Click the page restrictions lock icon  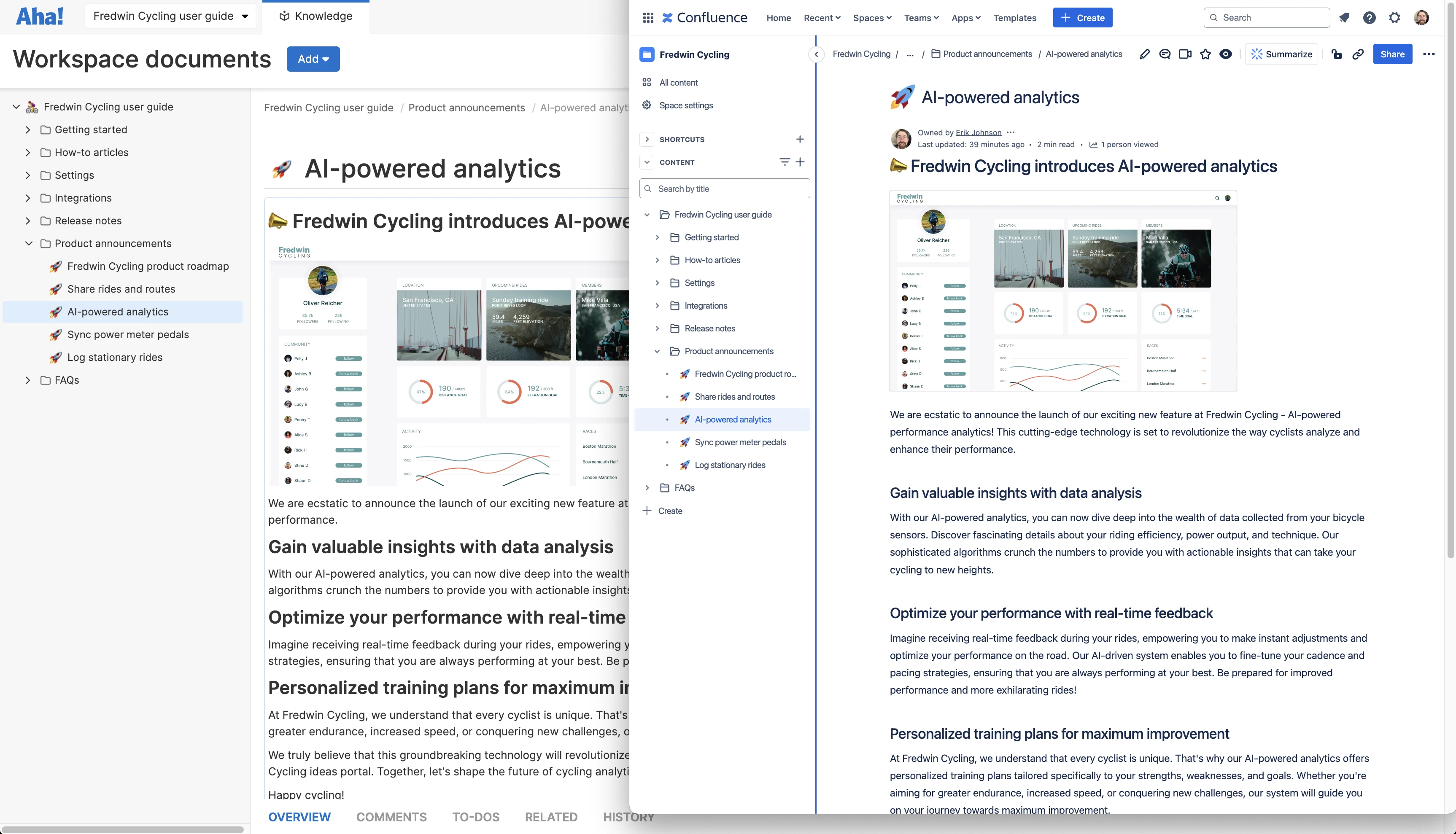point(1336,54)
